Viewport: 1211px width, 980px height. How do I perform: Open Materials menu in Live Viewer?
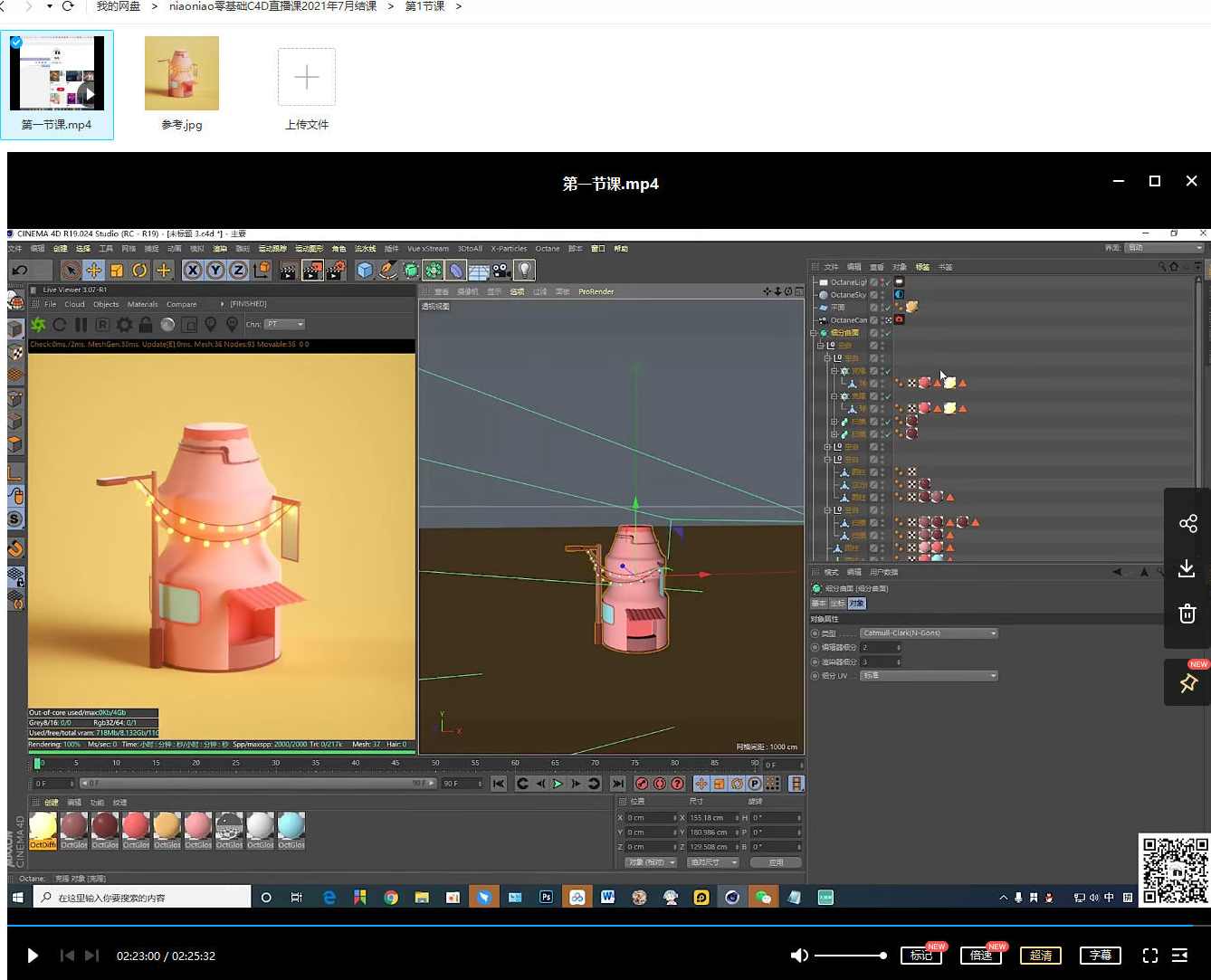point(142,304)
